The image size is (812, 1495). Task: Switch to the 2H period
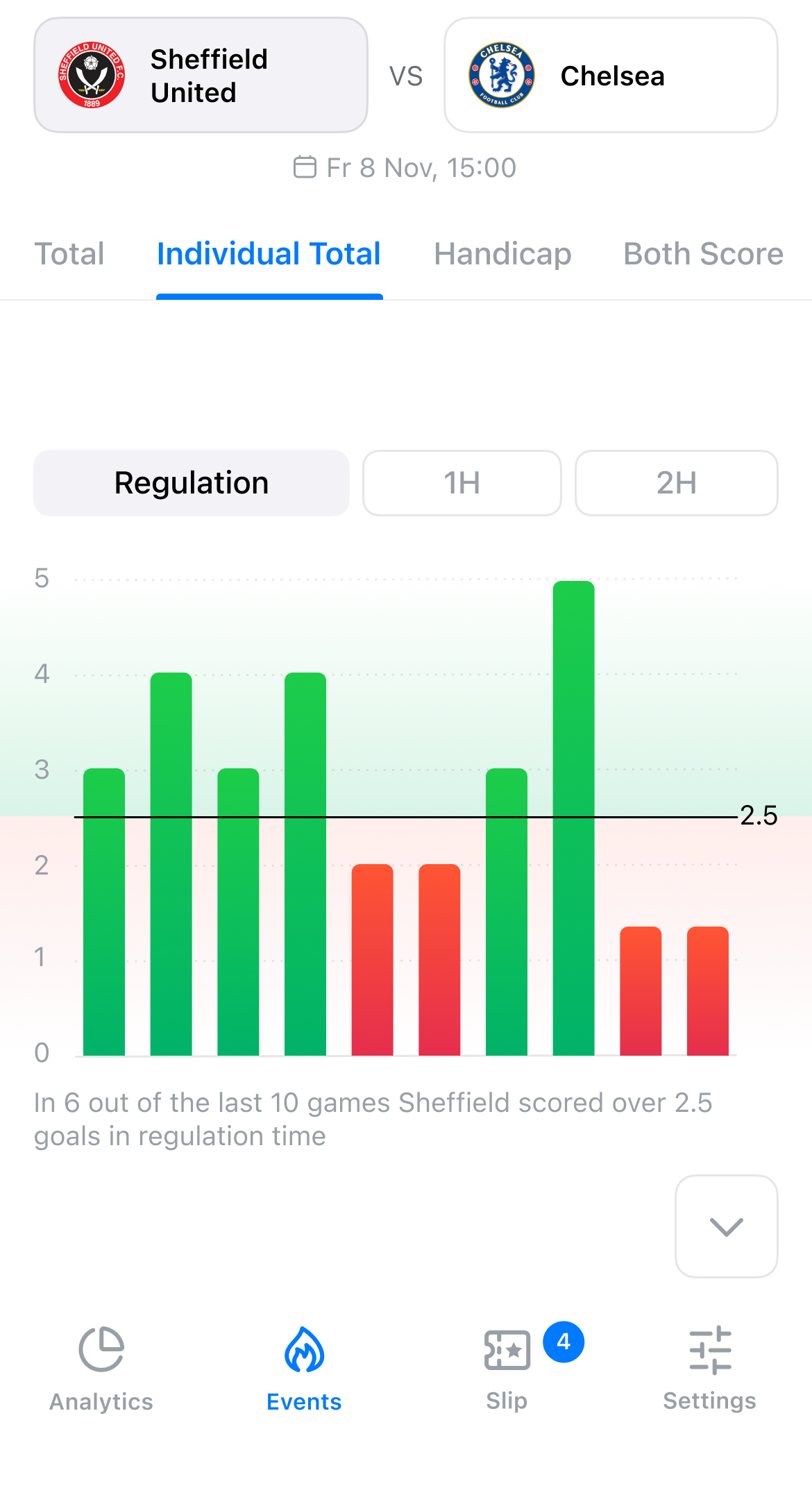tap(677, 483)
